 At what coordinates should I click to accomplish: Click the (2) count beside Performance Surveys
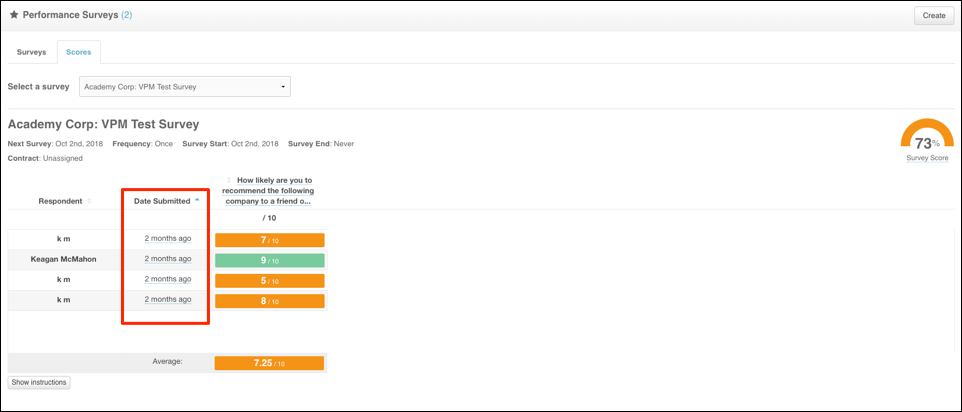coord(126,15)
